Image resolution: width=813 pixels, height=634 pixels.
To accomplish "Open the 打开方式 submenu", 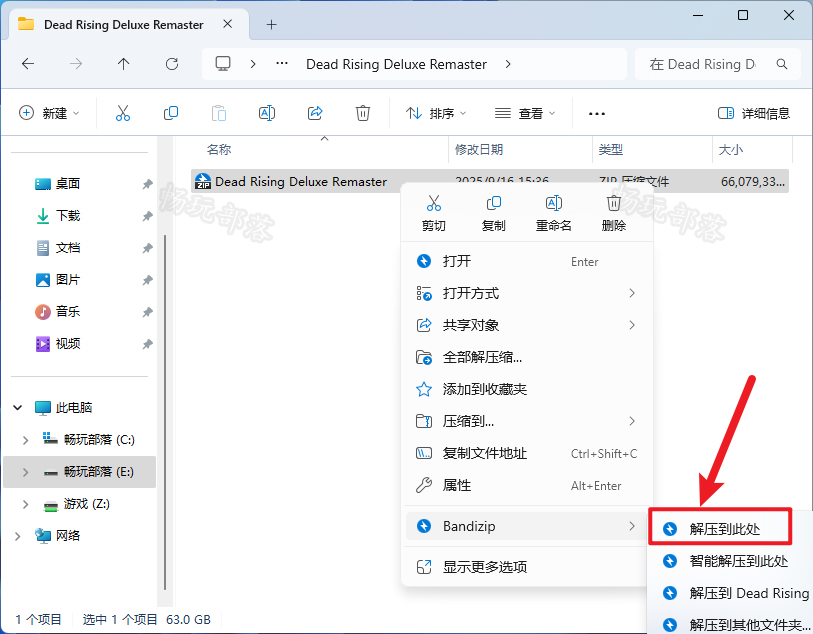I will pos(527,293).
